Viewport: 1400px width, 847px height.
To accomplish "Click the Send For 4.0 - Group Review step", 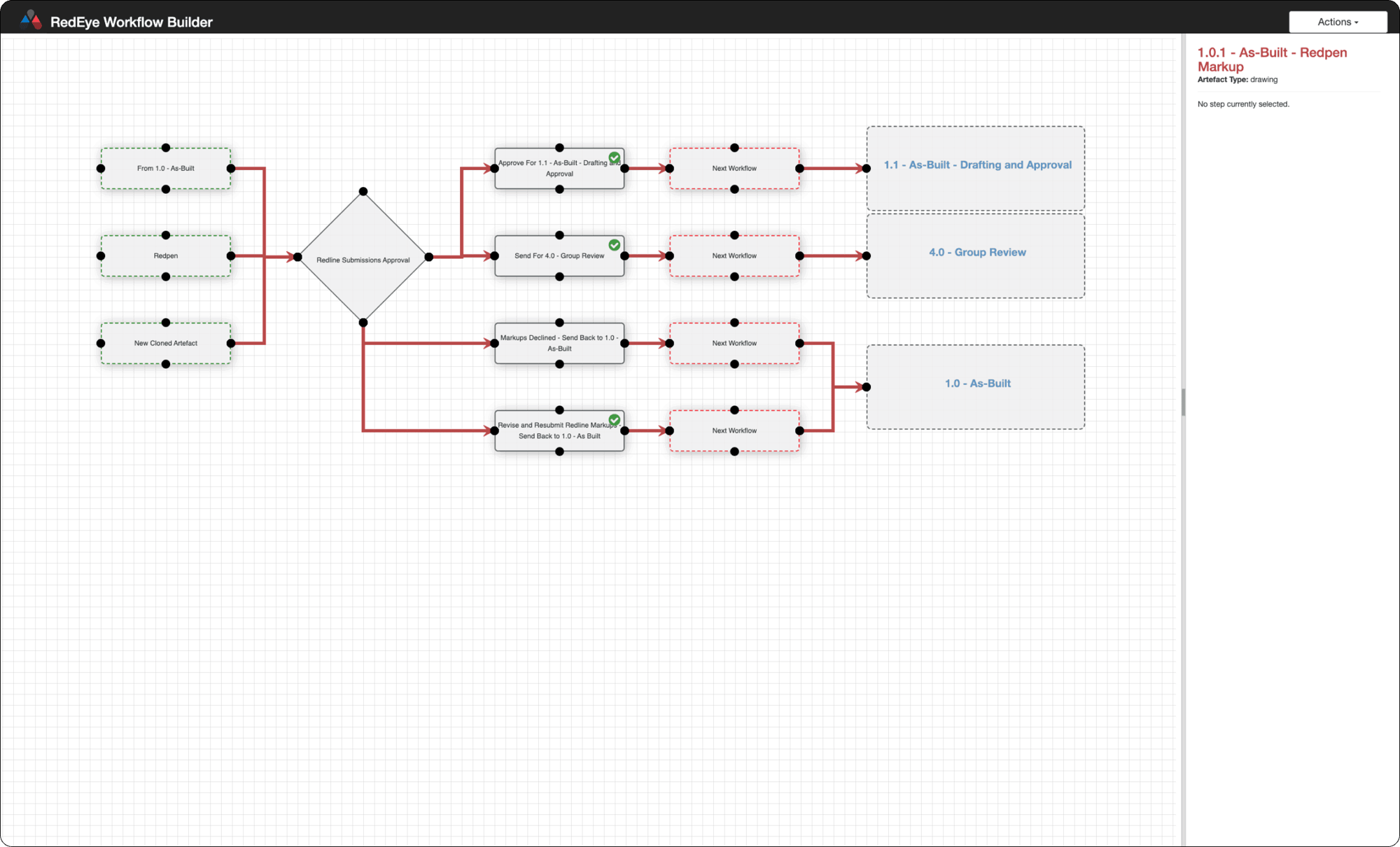I will tap(559, 255).
